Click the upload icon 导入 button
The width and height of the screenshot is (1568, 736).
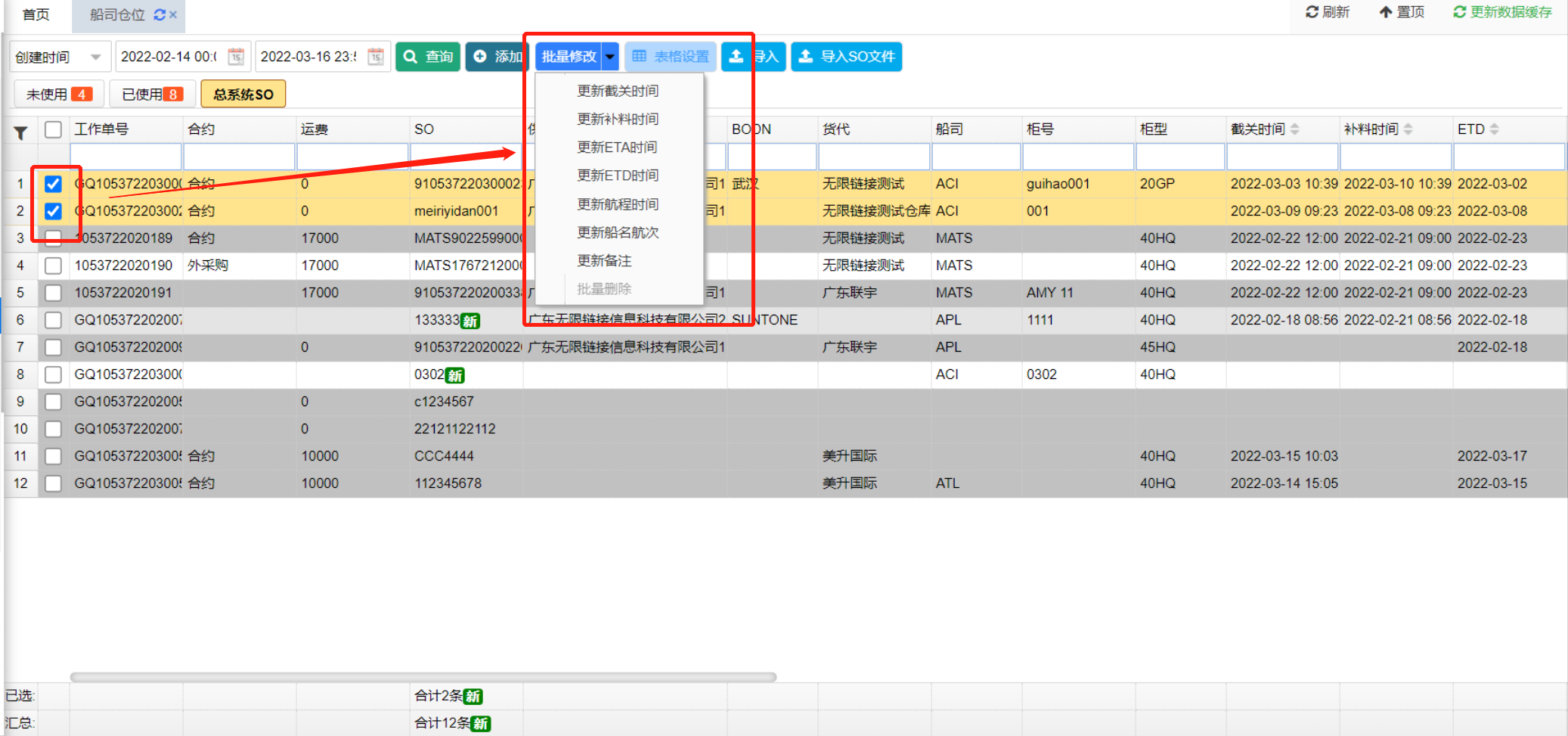[x=754, y=57]
